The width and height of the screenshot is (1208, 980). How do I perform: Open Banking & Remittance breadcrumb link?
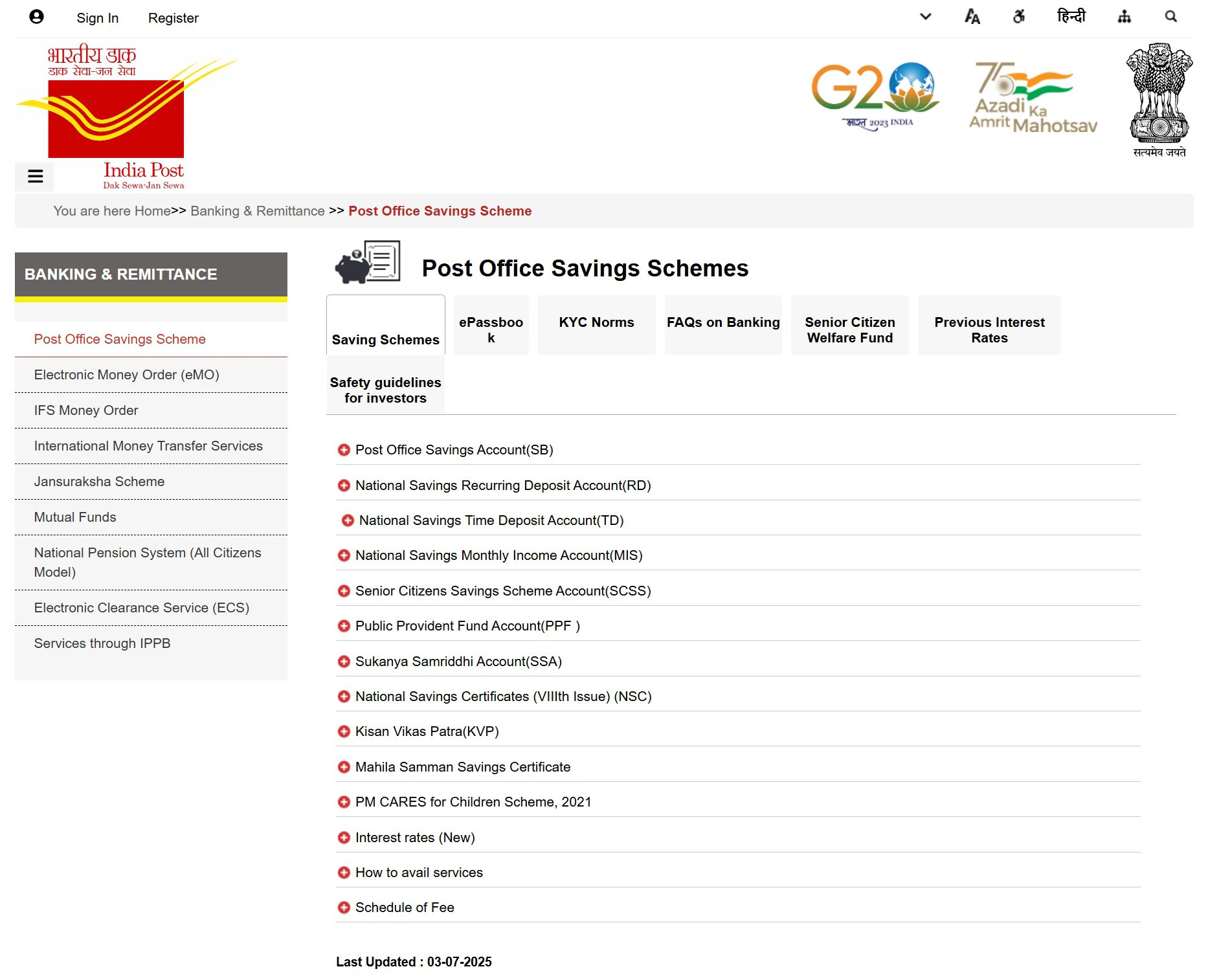258,211
